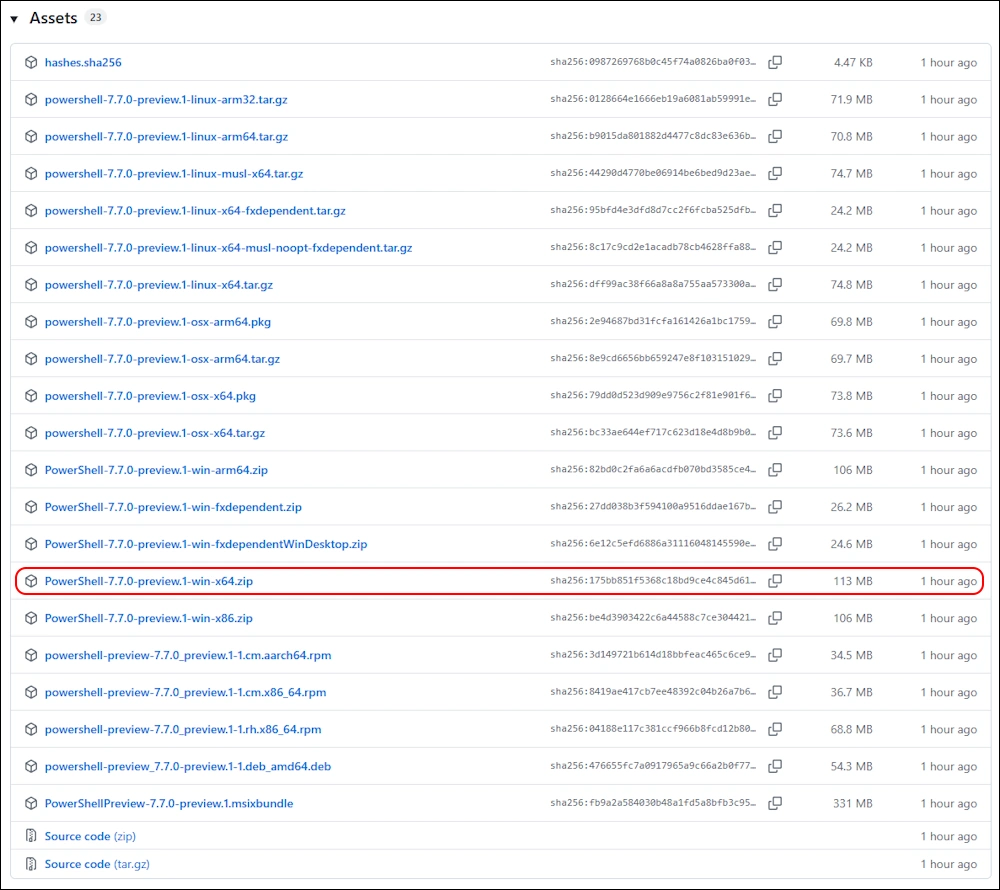Open the hashes.sha256 file link
This screenshot has height=890, width=1000.
tap(83, 62)
